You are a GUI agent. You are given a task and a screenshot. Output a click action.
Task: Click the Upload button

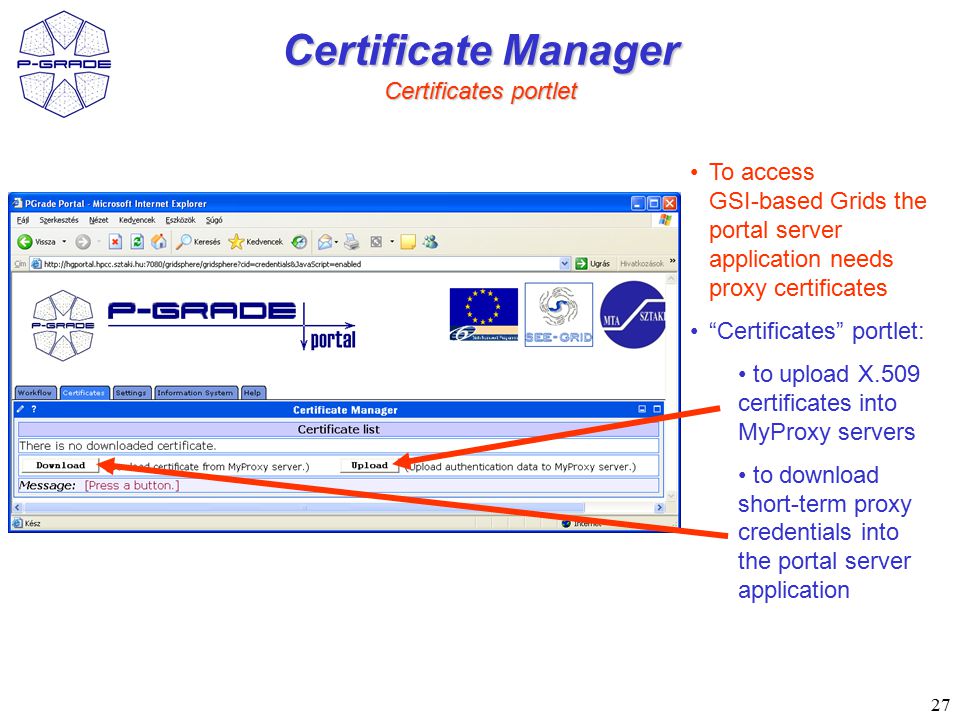pyautogui.click(x=369, y=465)
